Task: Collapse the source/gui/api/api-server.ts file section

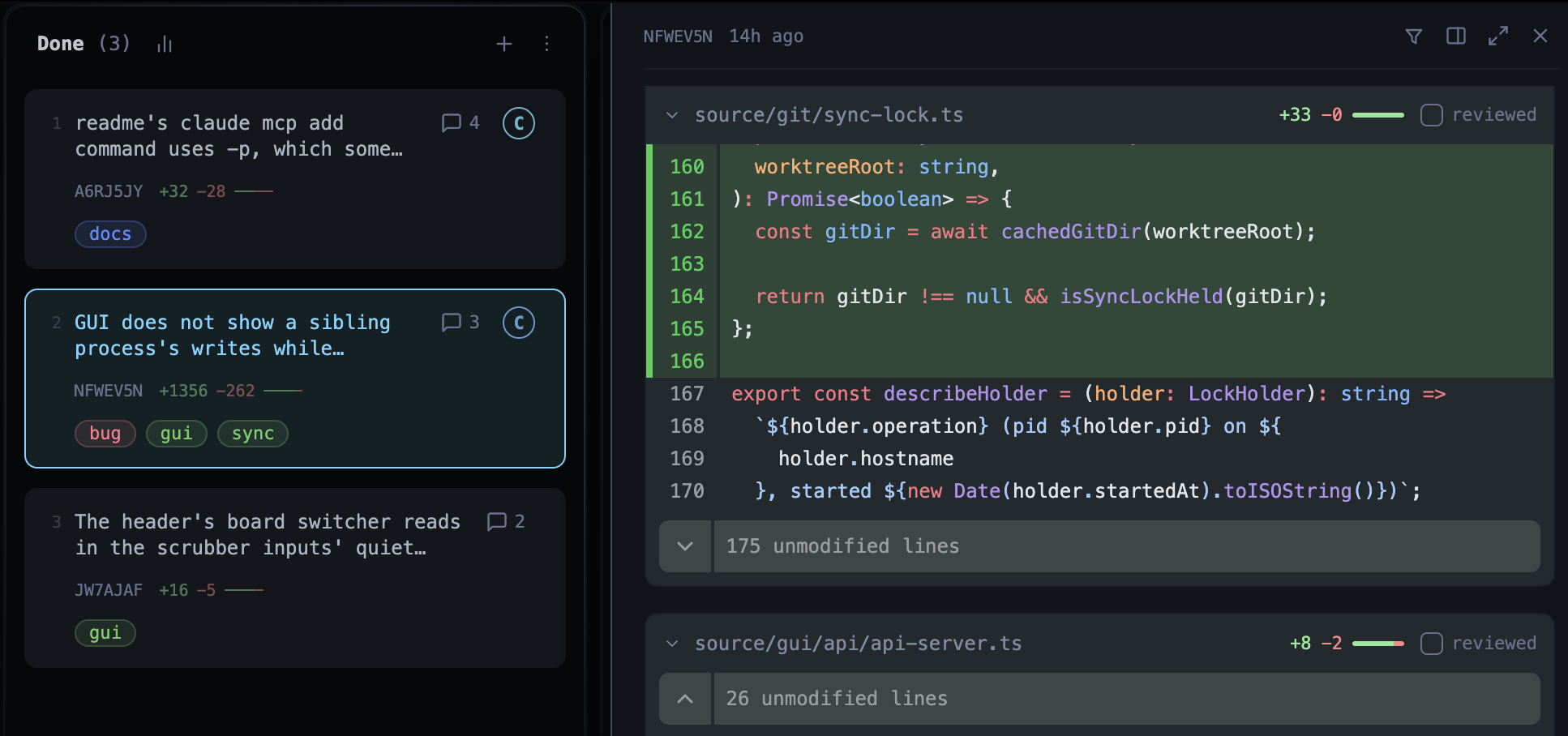Action: tap(672, 644)
